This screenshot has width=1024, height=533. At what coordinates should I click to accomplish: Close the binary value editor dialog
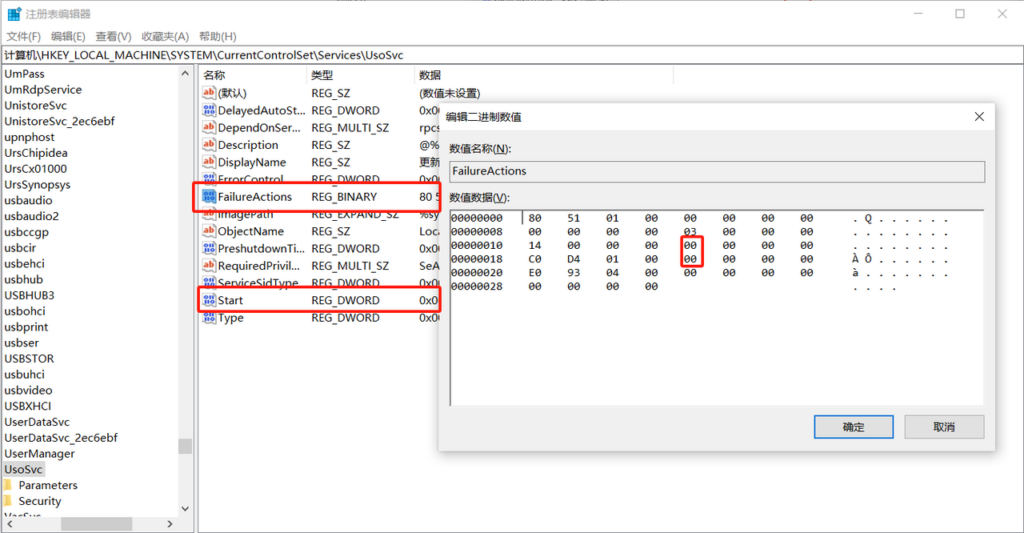(978, 117)
